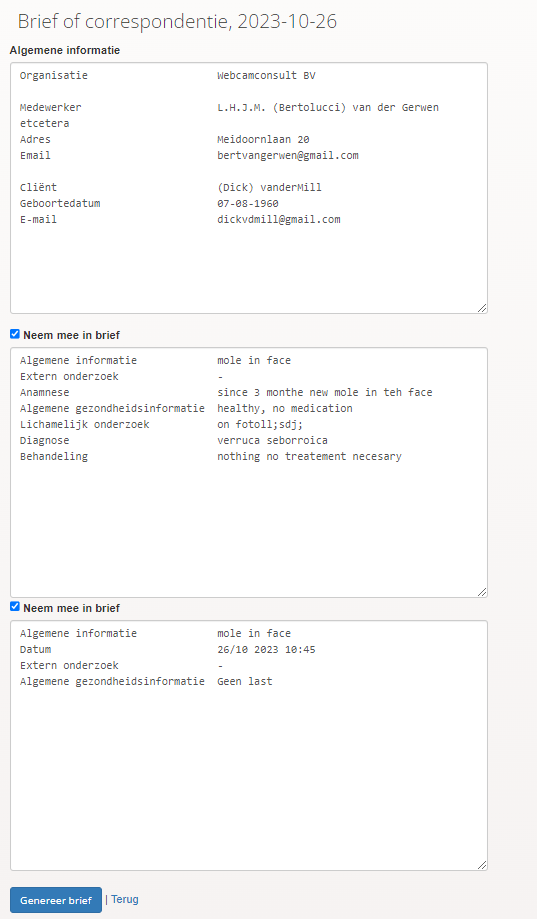537x919 pixels.
Task: Uncheck 'Neem mee in brief' above Anamnese box
Action: pyautogui.click(x=15, y=334)
